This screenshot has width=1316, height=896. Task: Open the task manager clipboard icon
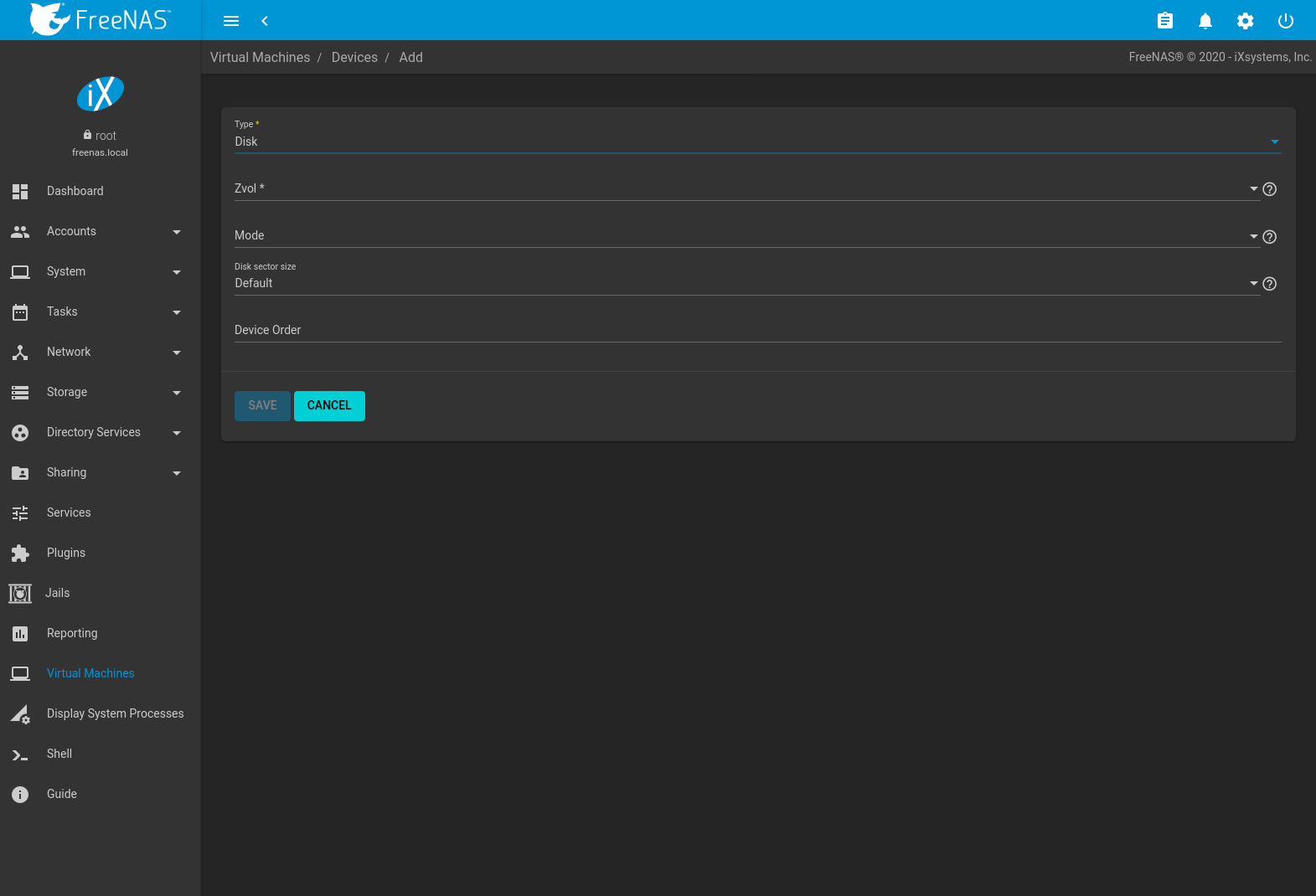click(1164, 21)
